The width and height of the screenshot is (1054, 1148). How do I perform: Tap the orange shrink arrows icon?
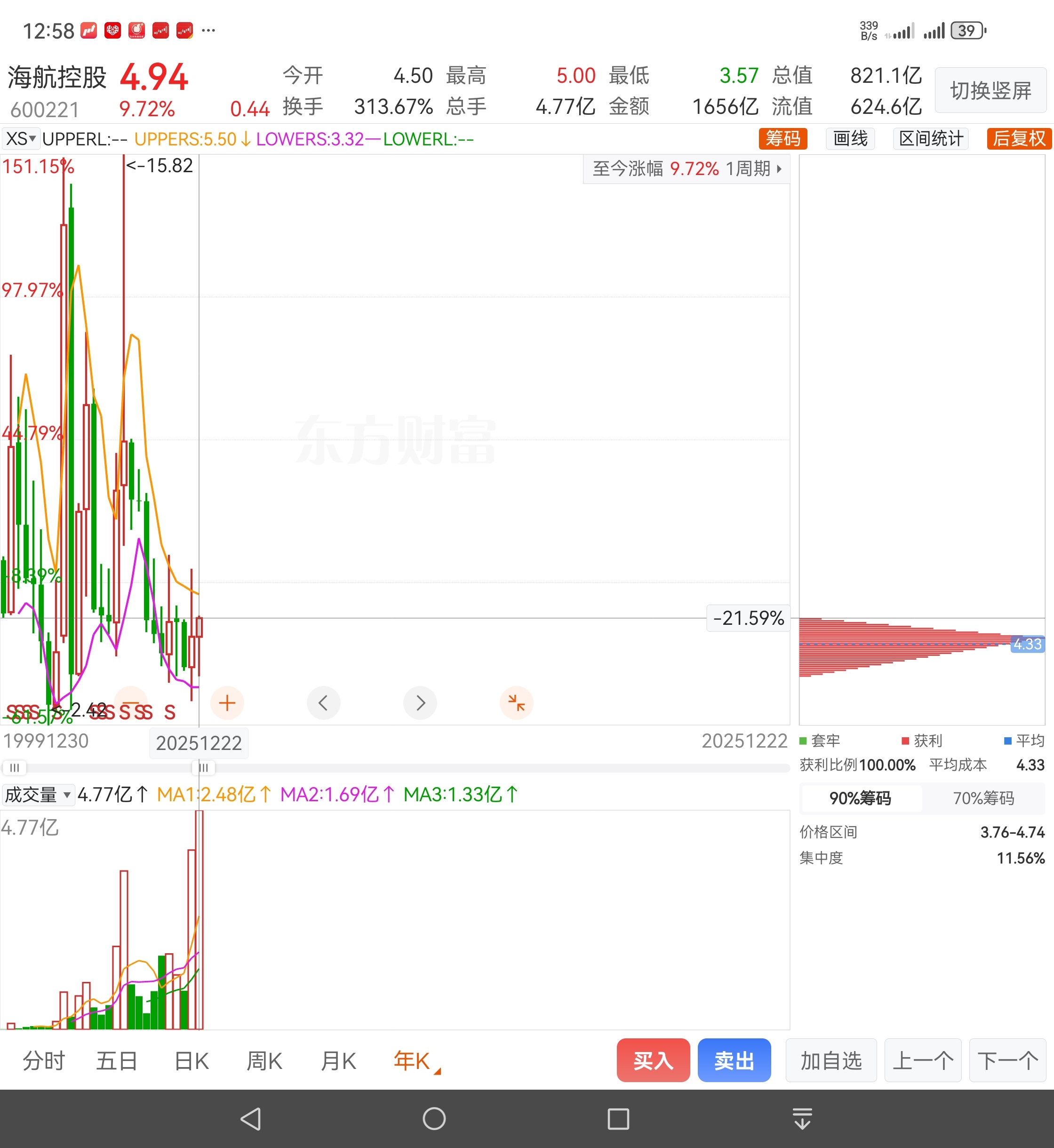(x=516, y=702)
